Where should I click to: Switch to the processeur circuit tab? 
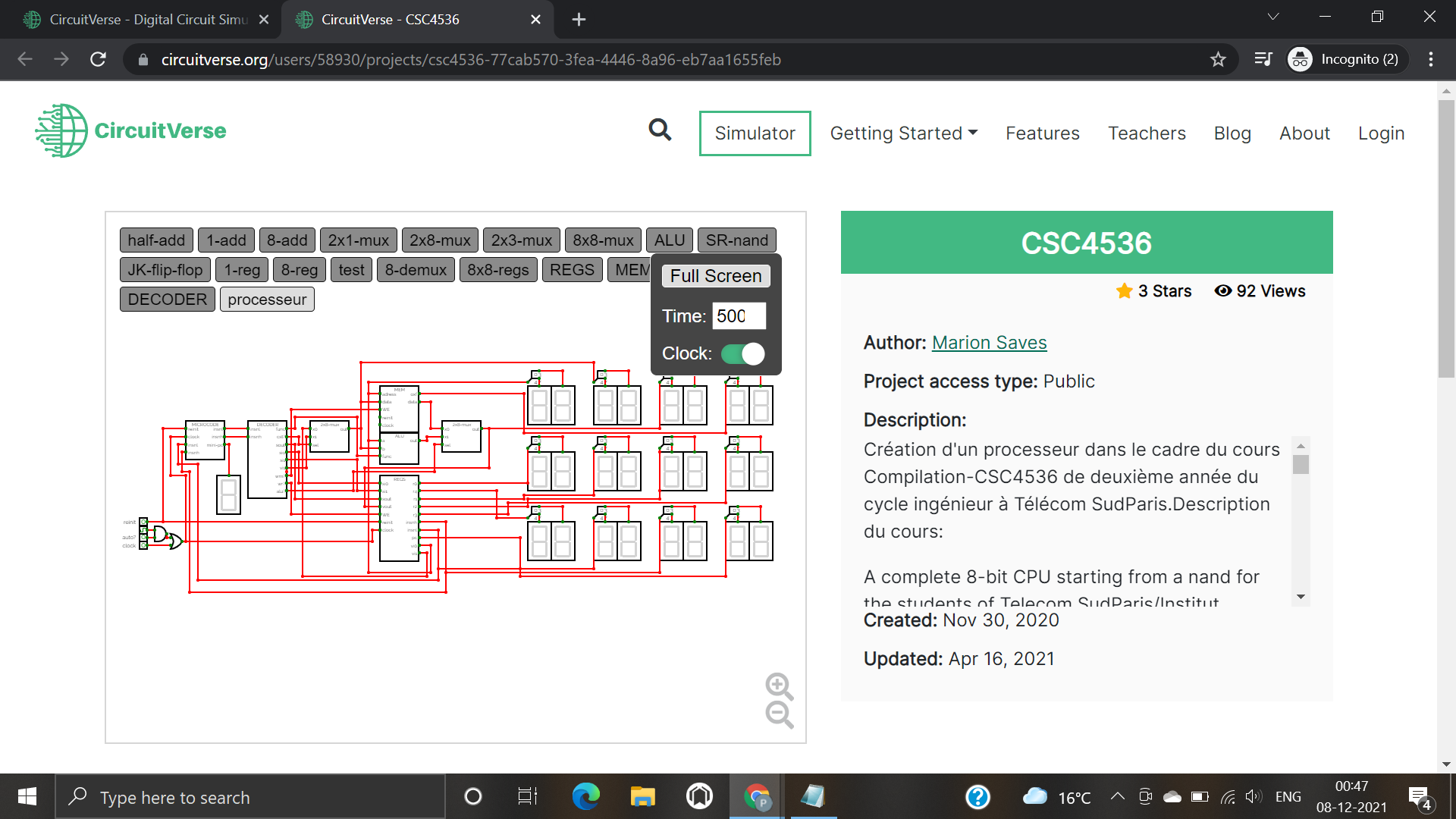pyautogui.click(x=266, y=299)
